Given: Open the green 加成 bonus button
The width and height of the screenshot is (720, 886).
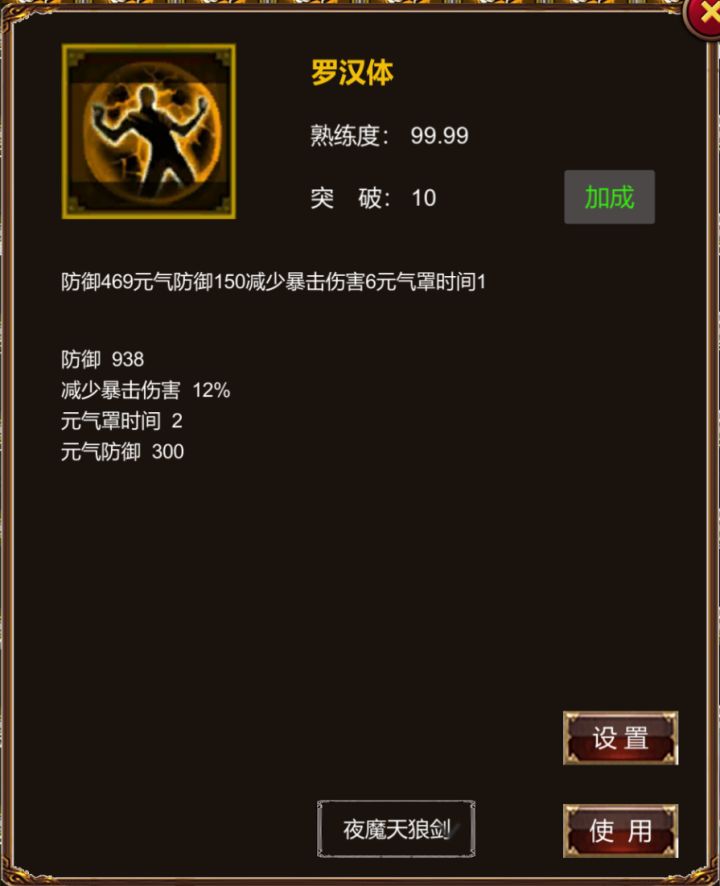Looking at the screenshot, I should coord(609,197).
